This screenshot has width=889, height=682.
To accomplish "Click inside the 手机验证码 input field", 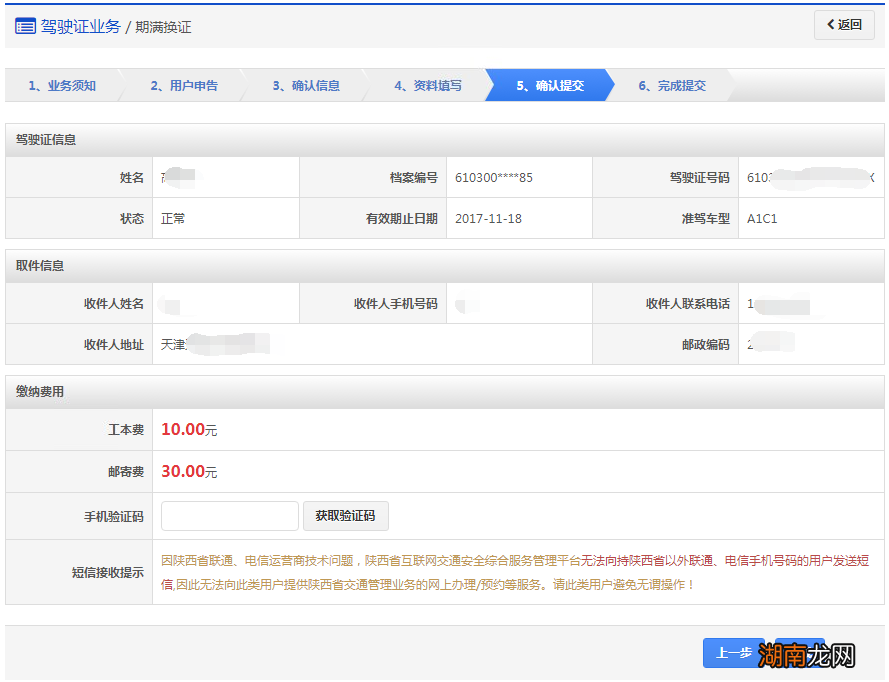I will [229, 516].
